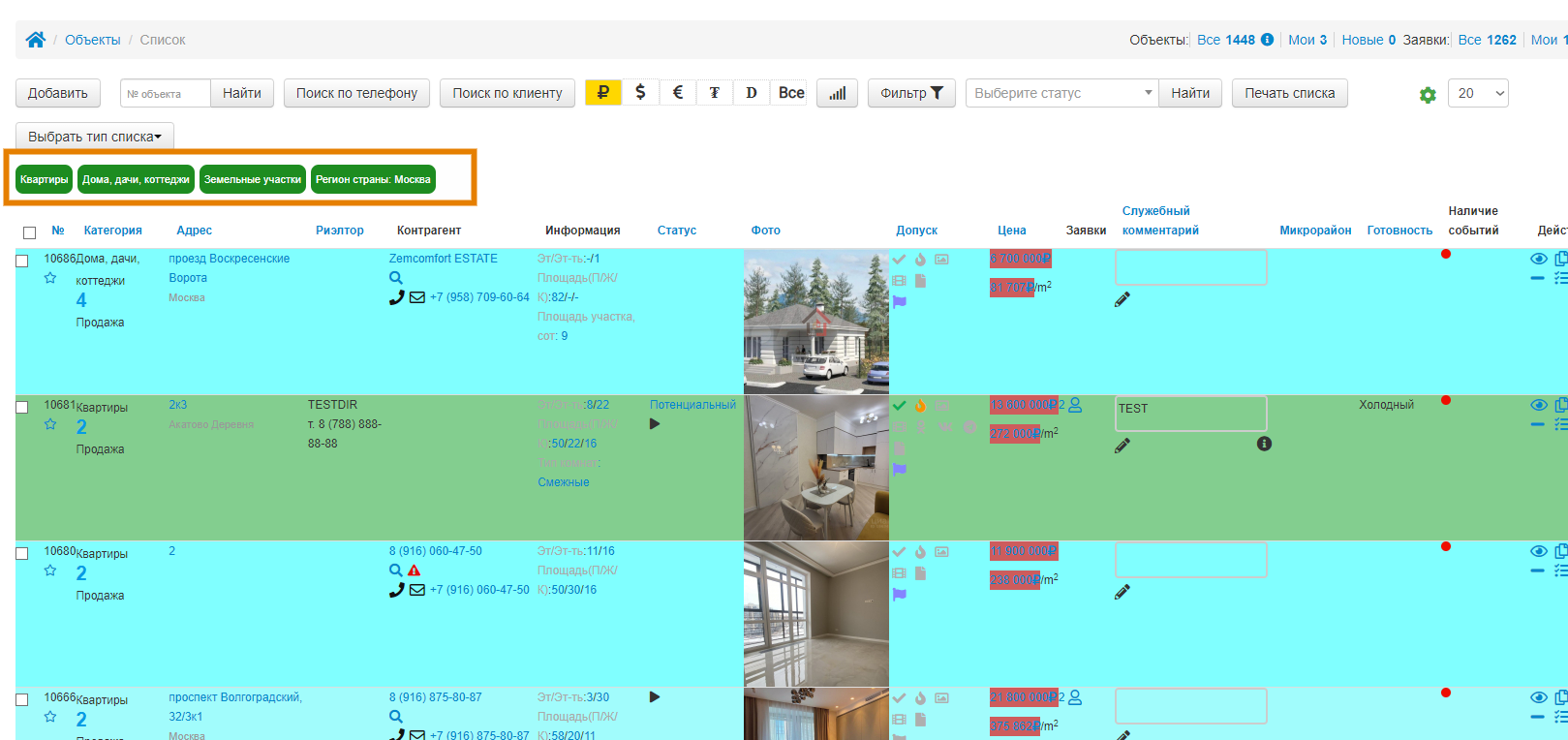Open the "Выберите статус" combo box
This screenshot has height=740, width=1568.
(x=1062, y=93)
